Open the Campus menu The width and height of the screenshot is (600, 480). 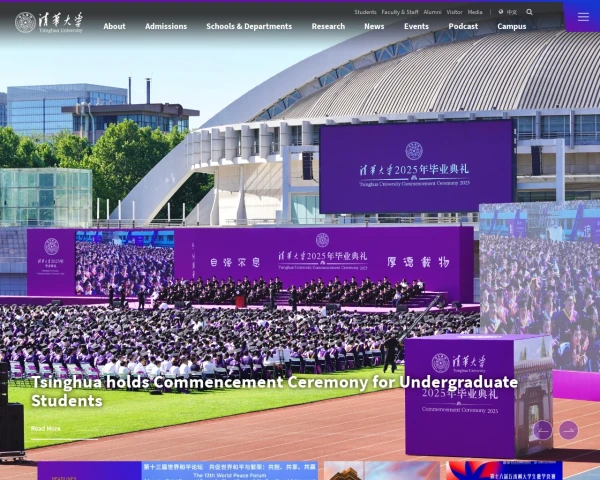click(512, 26)
